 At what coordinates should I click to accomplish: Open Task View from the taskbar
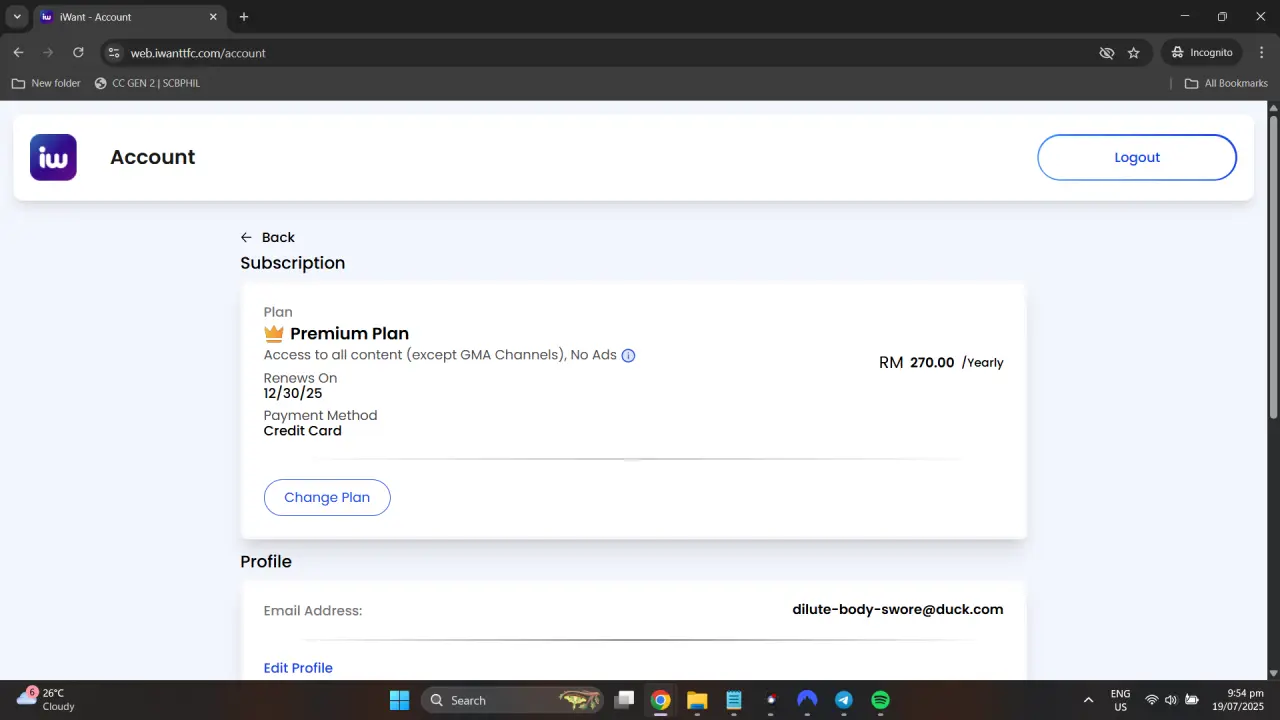(x=624, y=700)
